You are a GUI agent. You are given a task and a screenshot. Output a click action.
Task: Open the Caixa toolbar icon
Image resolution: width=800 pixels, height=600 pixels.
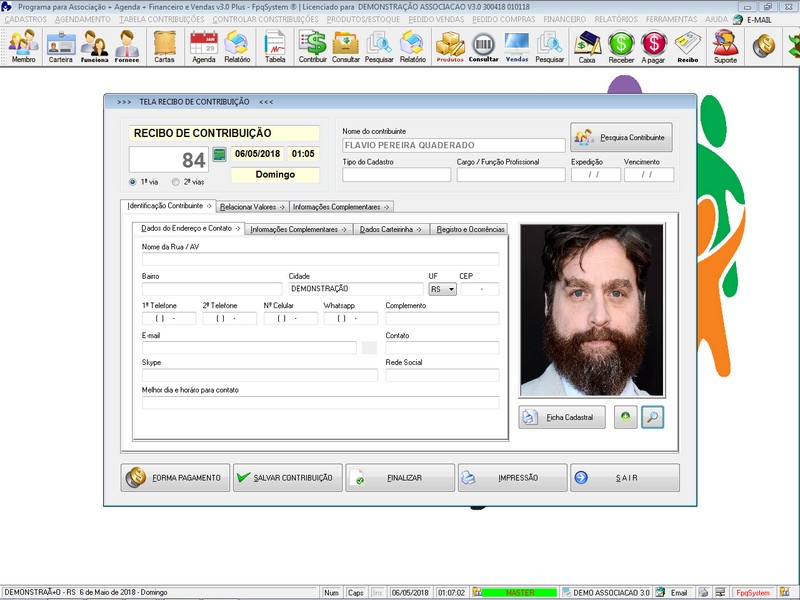coord(587,46)
